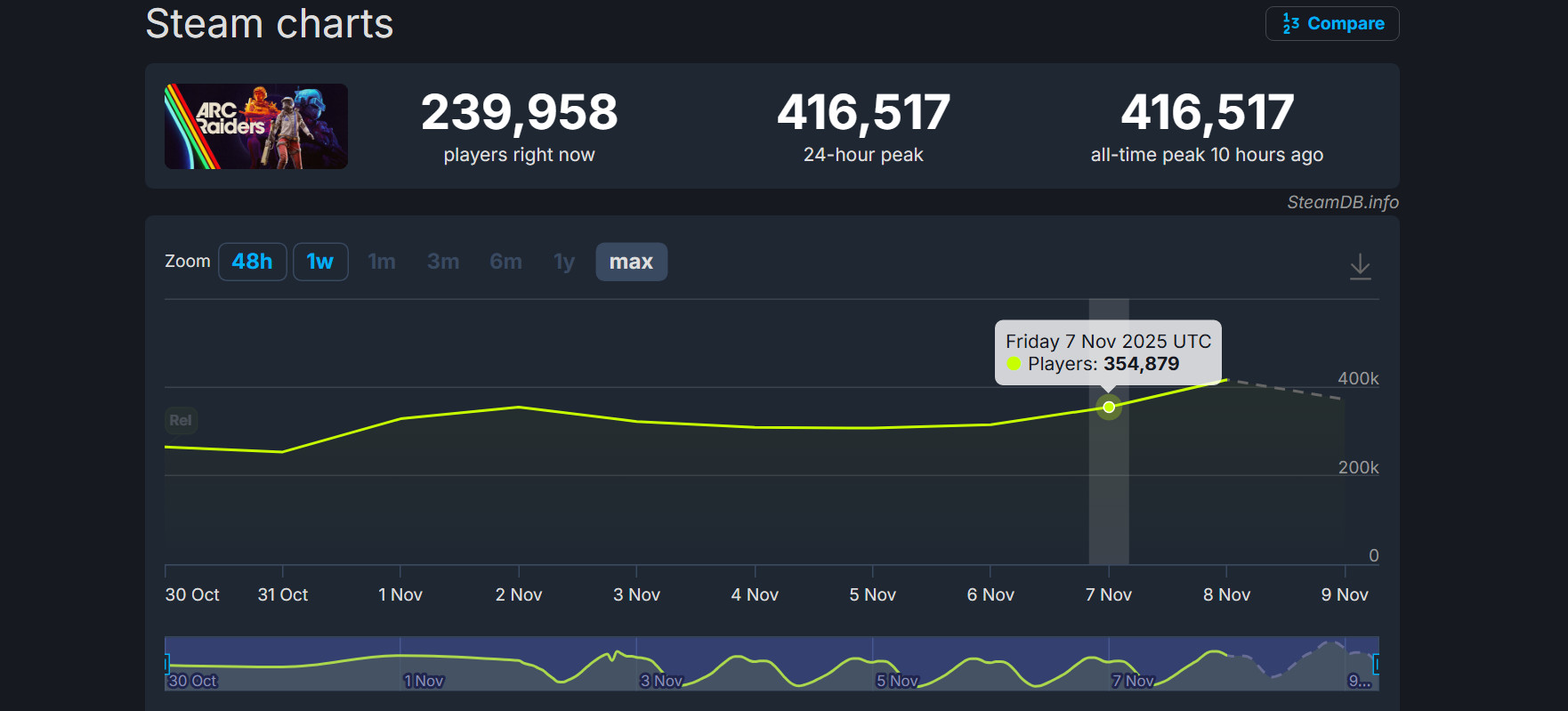This screenshot has height=711, width=1568.
Task: Select the 1y zoom option
Action: pos(564,262)
